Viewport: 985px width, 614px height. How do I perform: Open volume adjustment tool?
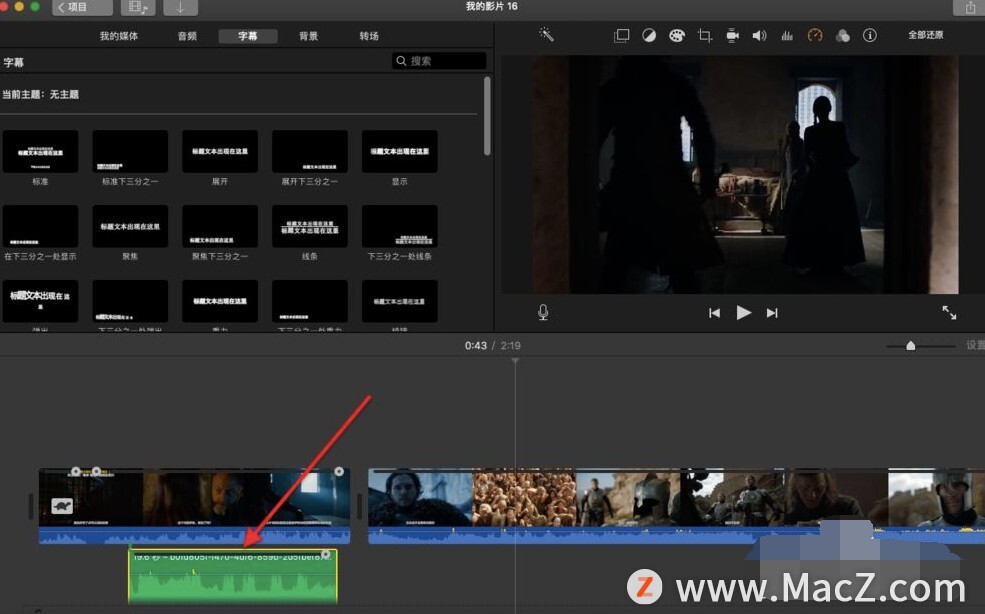tap(759, 36)
